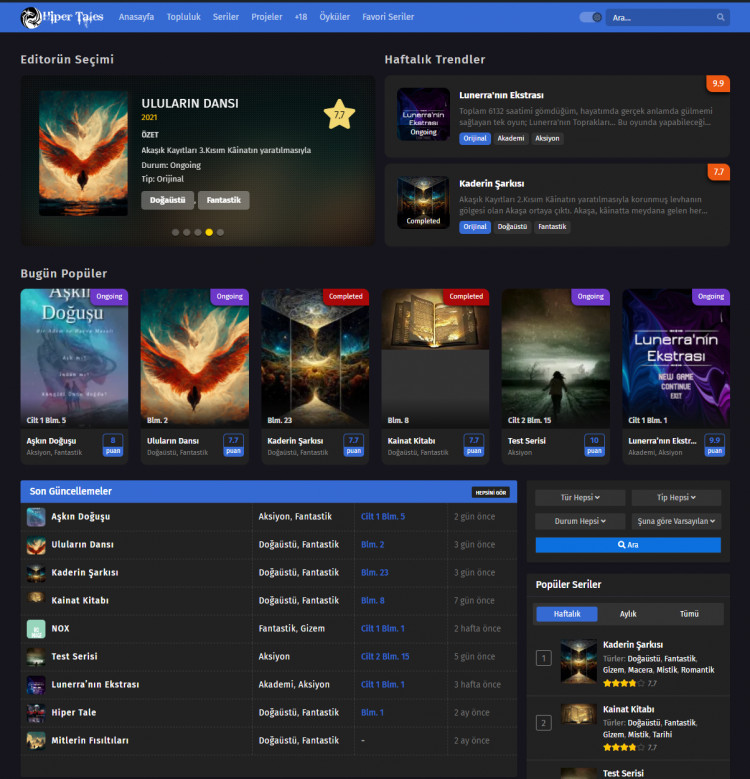Open the Anasayfa menu item

[x=136, y=17]
